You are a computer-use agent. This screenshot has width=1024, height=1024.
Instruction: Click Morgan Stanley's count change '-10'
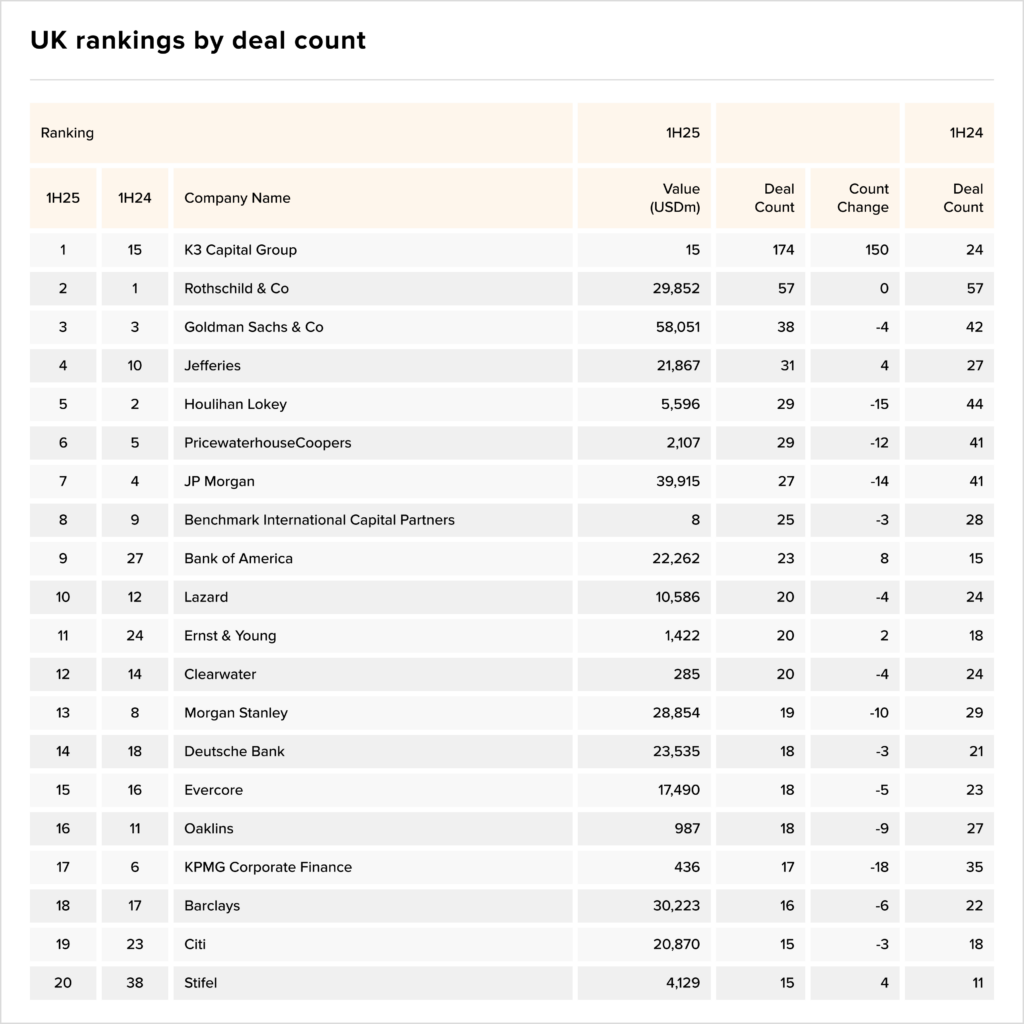(x=879, y=712)
